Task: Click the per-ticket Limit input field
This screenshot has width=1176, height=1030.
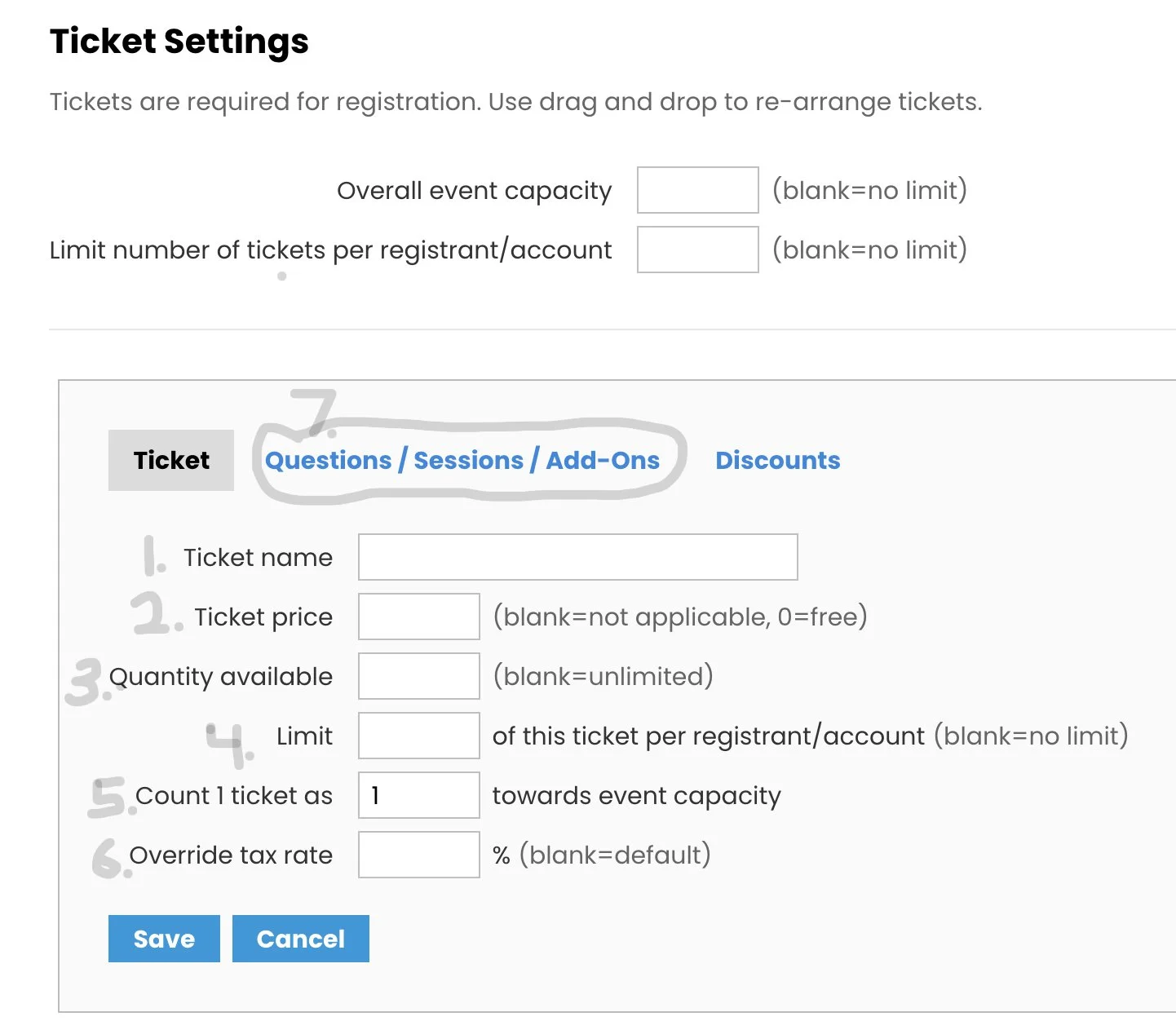Action: click(418, 736)
